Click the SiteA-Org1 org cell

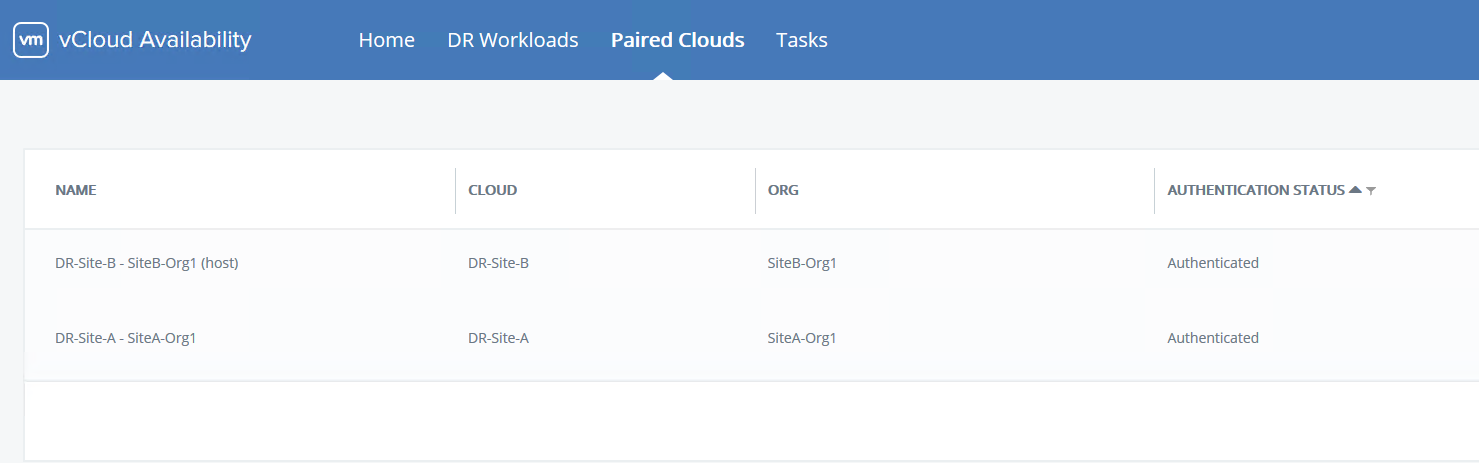(x=801, y=338)
